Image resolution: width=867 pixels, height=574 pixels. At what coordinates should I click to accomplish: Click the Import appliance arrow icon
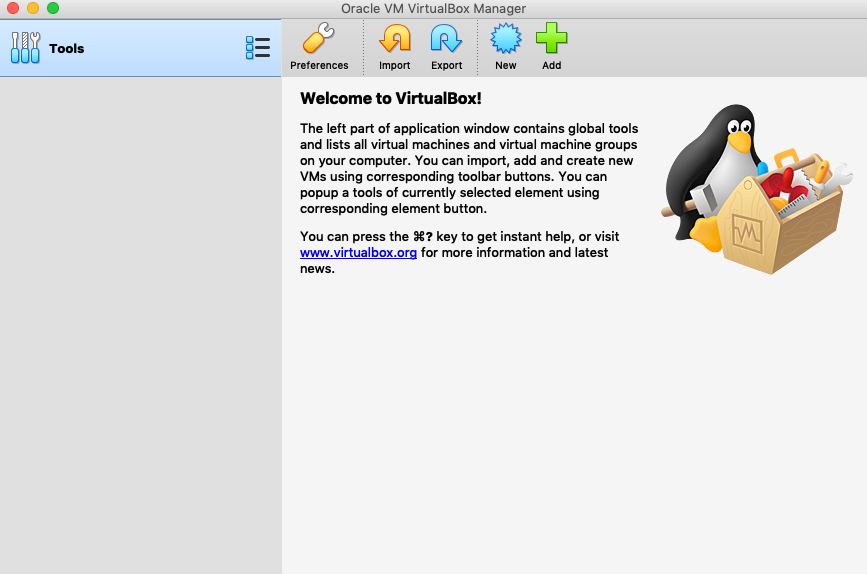click(x=394, y=39)
